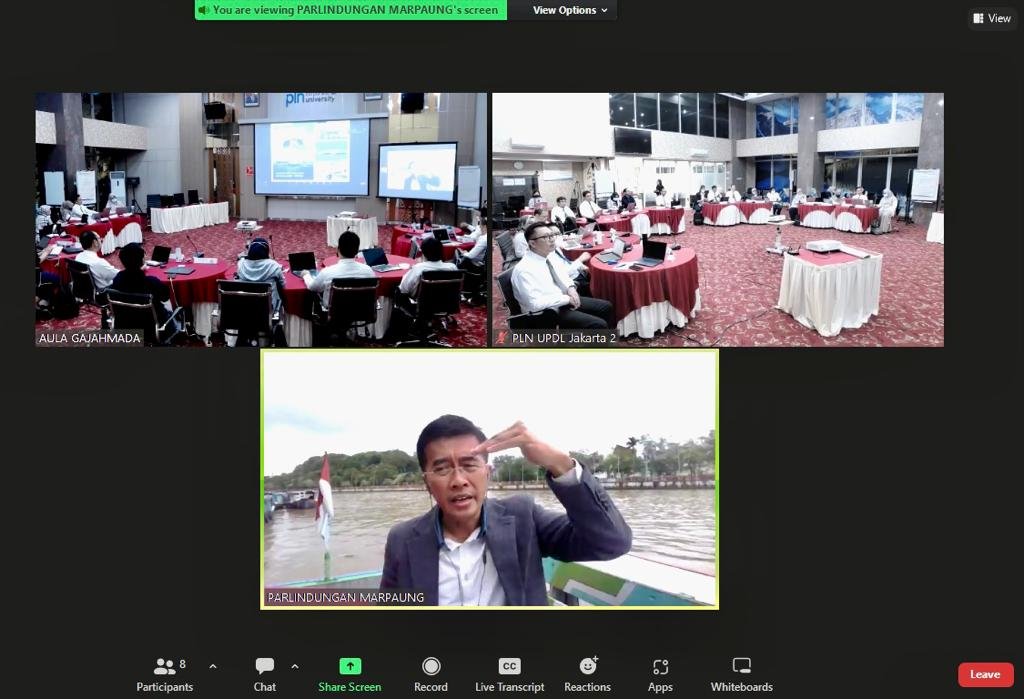The image size is (1024, 699).
Task: Start recording with the Record button
Action: [431, 674]
